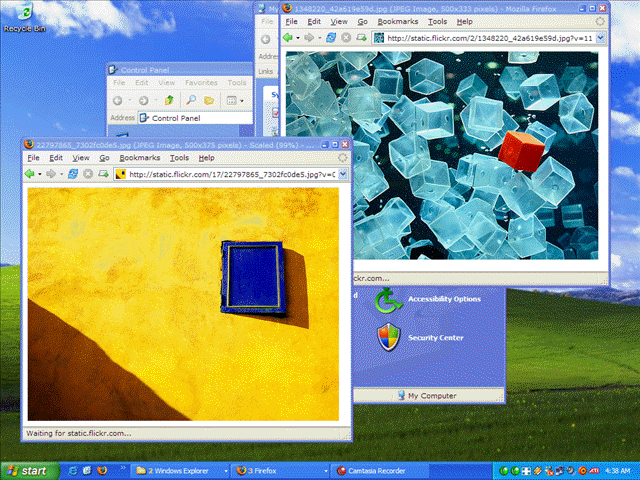Click 3 Firefox taskbar group button

click(282, 471)
